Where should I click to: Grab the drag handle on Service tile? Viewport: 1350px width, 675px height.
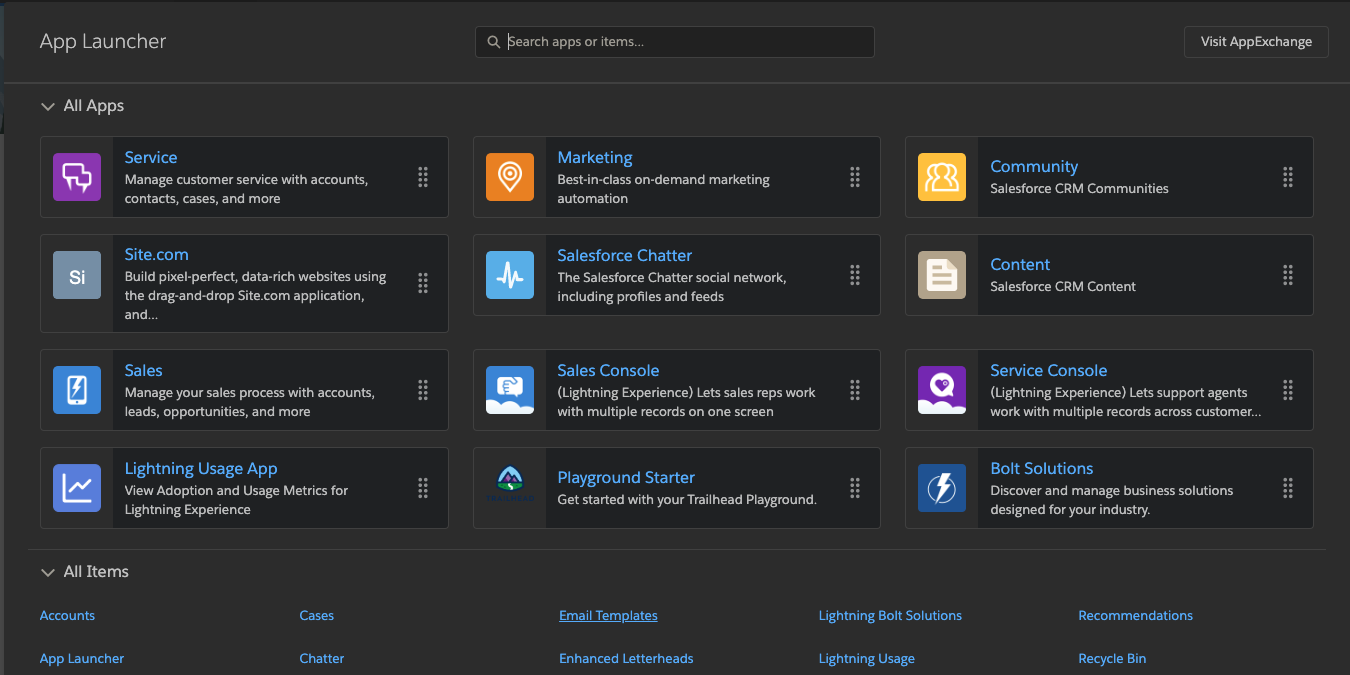tap(423, 177)
